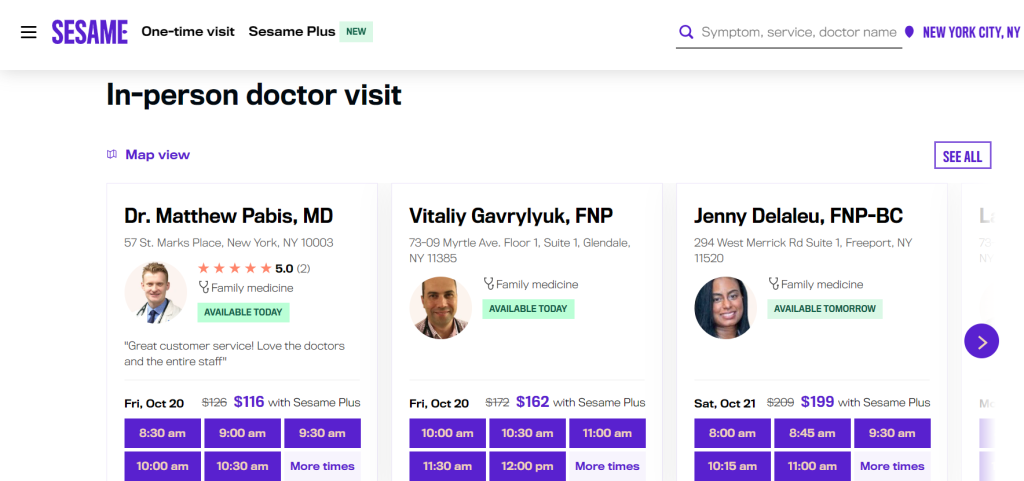Expand More times for Vitaliy Gavrylyuk
The image size is (1024, 481).
pyautogui.click(x=607, y=466)
